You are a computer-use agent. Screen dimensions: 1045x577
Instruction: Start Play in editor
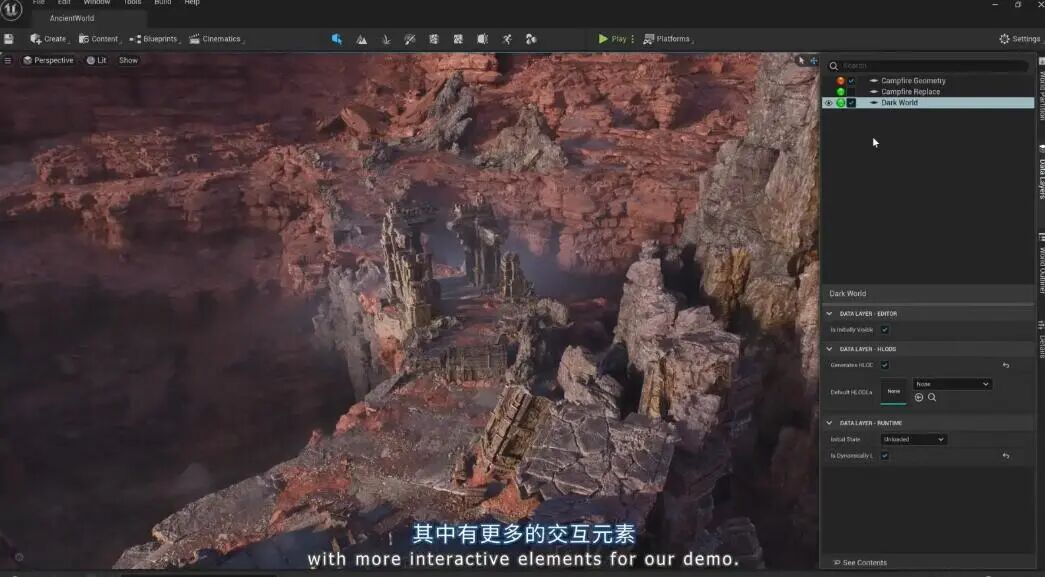(x=612, y=39)
